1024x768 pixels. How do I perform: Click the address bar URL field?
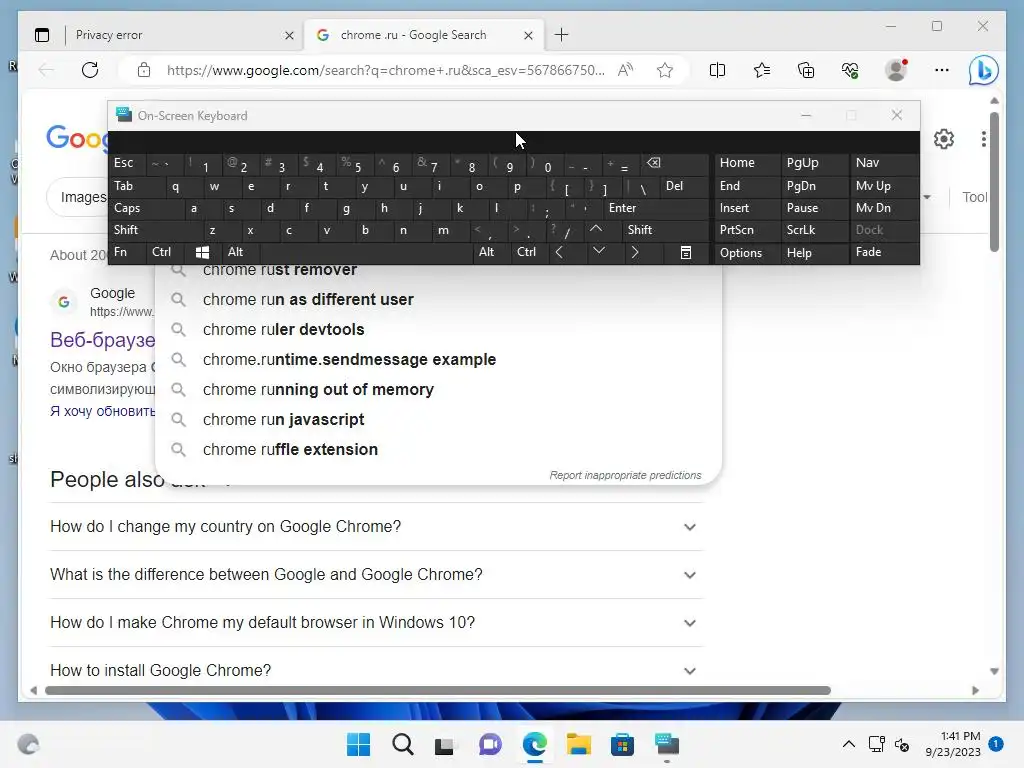(x=385, y=70)
